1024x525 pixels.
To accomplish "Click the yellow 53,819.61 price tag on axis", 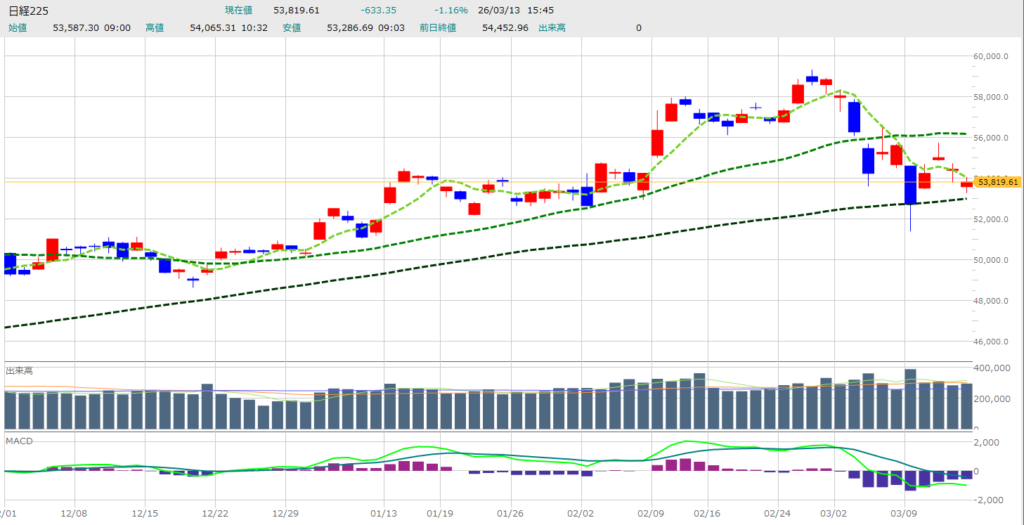I will click(998, 183).
